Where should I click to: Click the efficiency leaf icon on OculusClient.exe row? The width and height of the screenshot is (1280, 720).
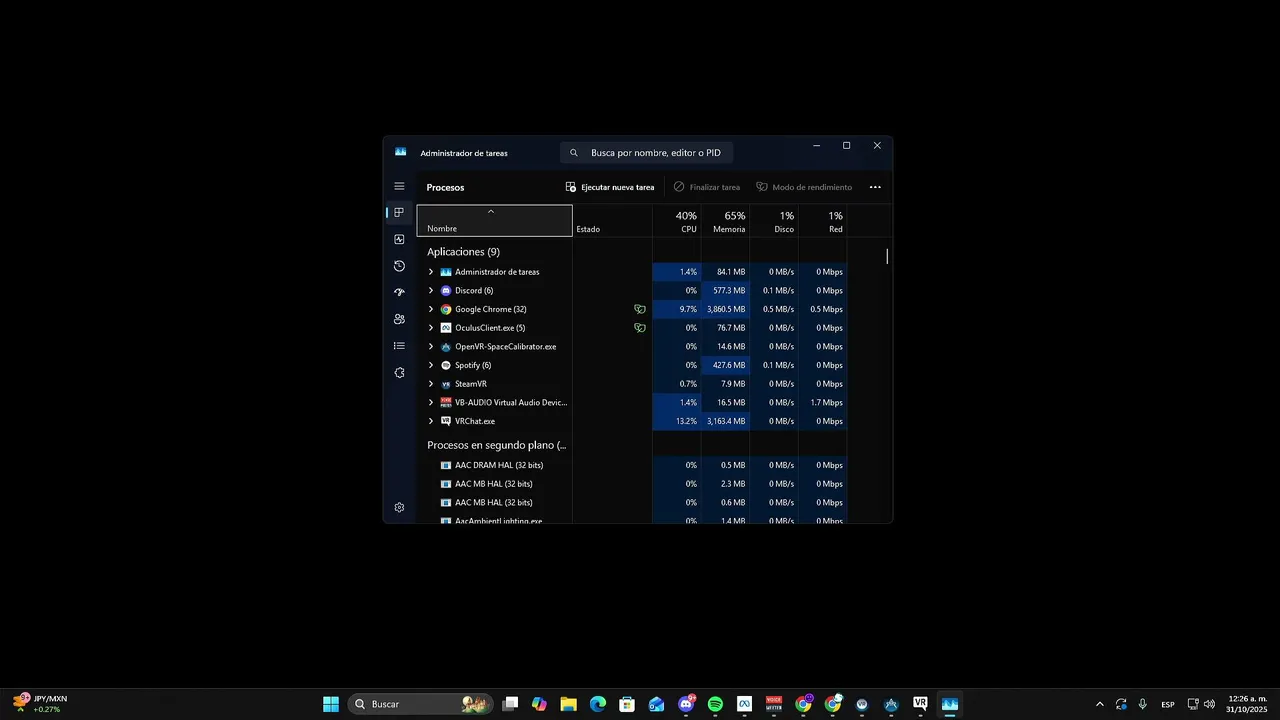point(640,328)
